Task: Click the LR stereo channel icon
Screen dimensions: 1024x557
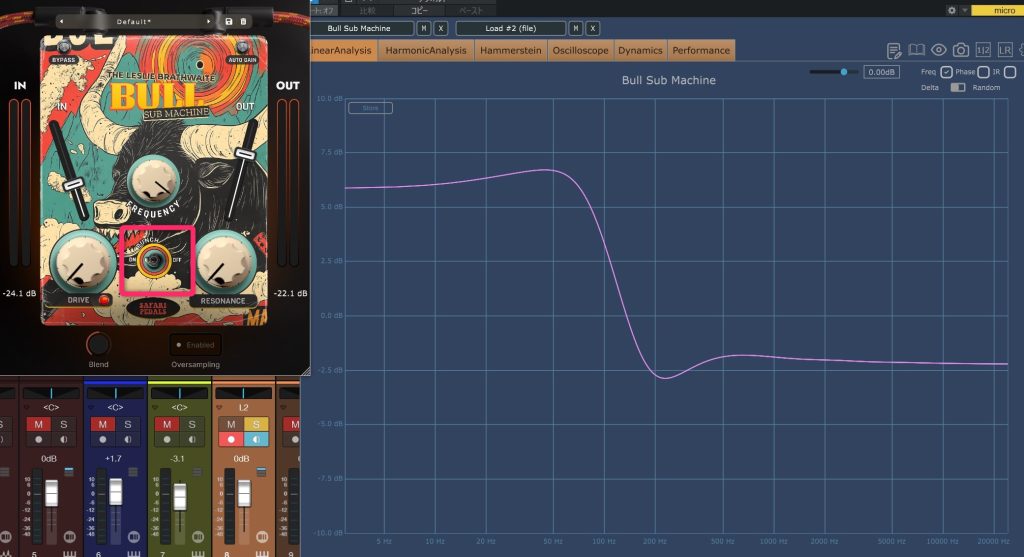Action: pyautogui.click(x=1005, y=50)
